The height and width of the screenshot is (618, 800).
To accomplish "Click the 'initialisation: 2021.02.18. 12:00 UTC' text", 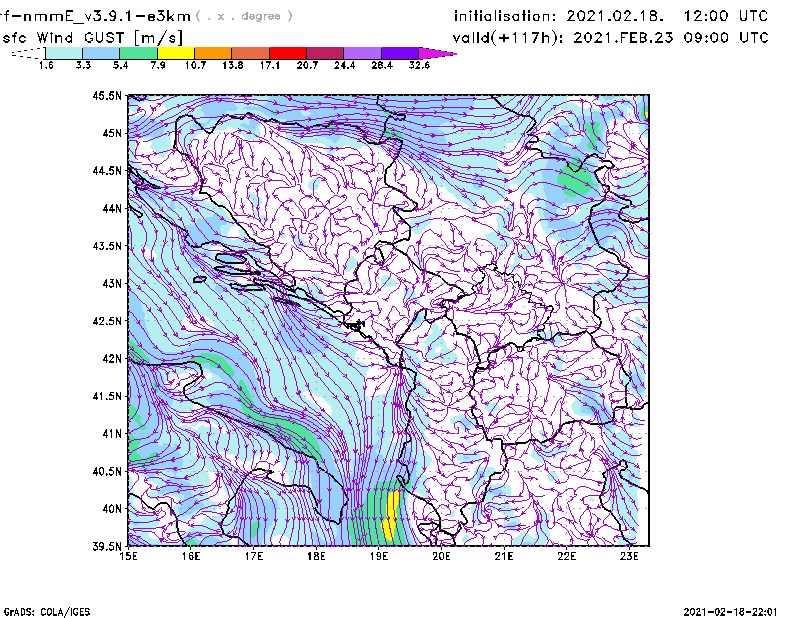I will pos(611,16).
